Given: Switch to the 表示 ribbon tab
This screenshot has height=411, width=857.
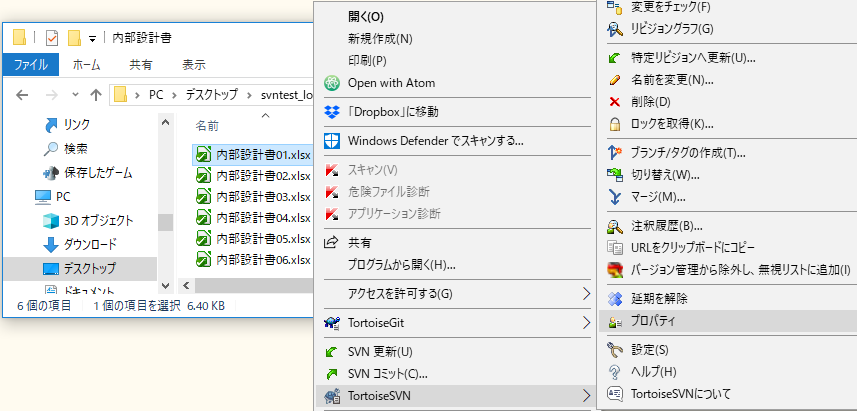Looking at the screenshot, I should tap(193, 65).
